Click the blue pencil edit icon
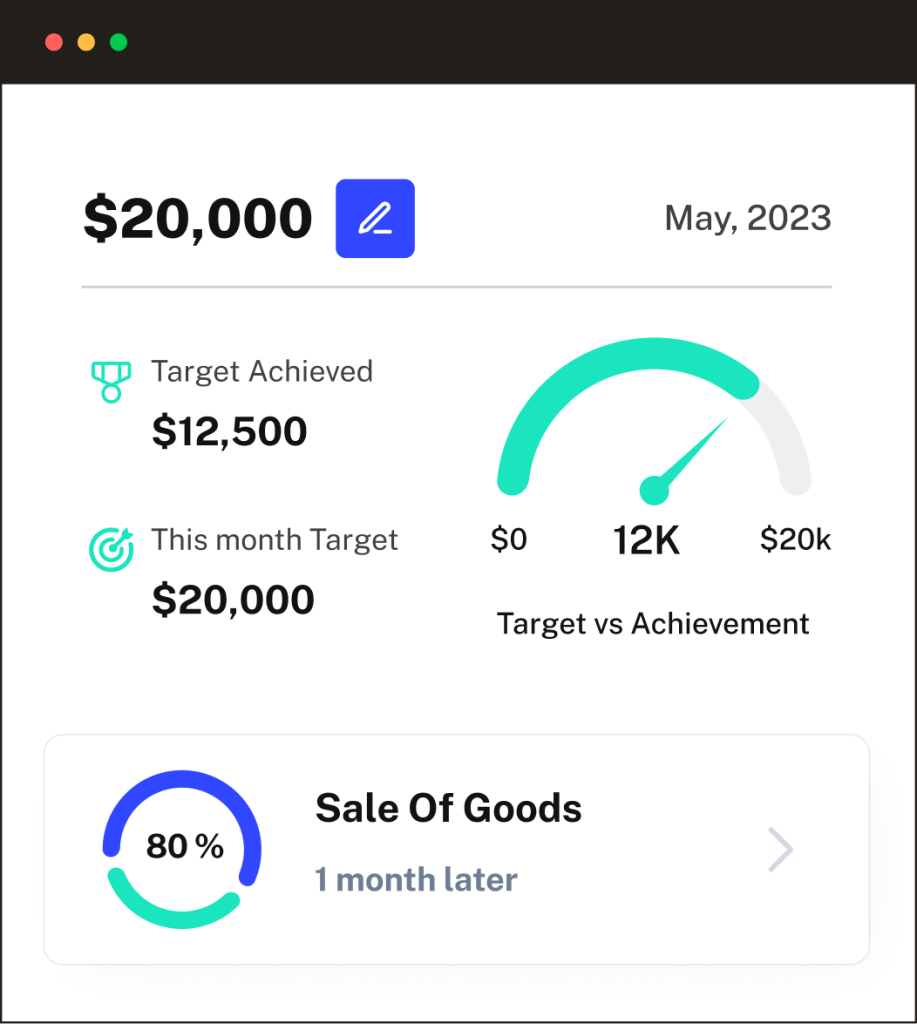The height and width of the screenshot is (1024, 917). click(x=375, y=218)
